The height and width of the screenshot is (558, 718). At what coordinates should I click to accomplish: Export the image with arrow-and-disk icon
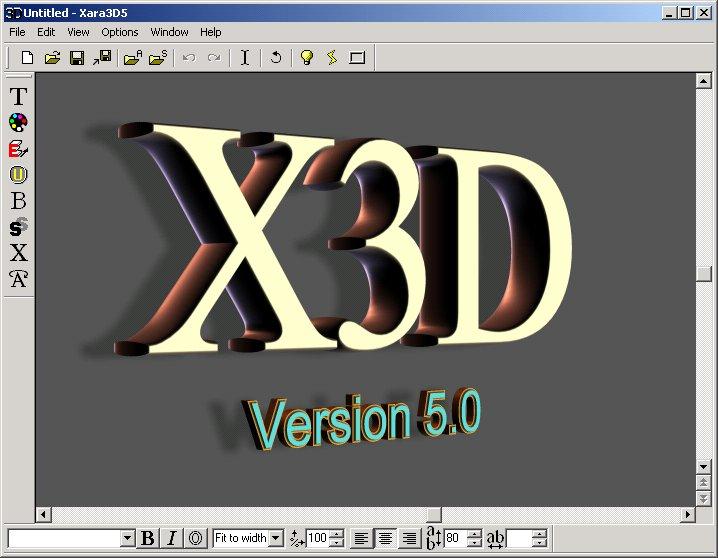(x=102, y=58)
